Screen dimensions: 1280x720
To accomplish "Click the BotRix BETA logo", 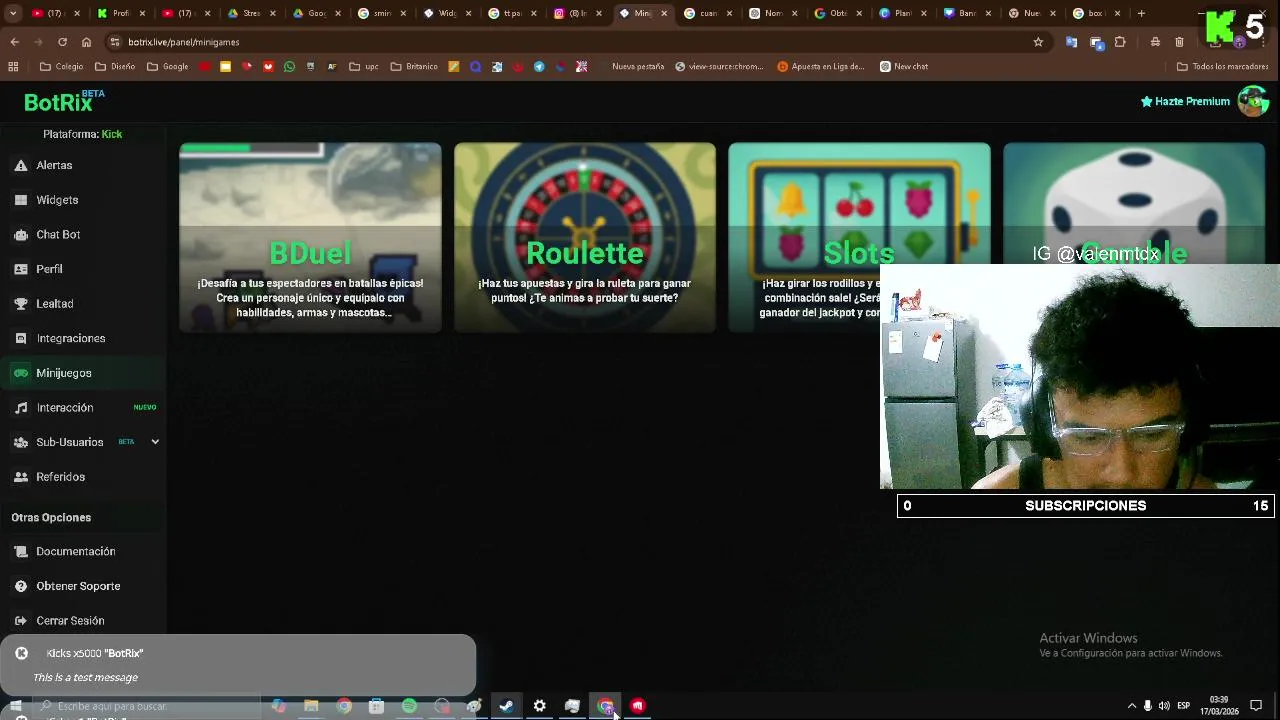I will click(x=64, y=101).
